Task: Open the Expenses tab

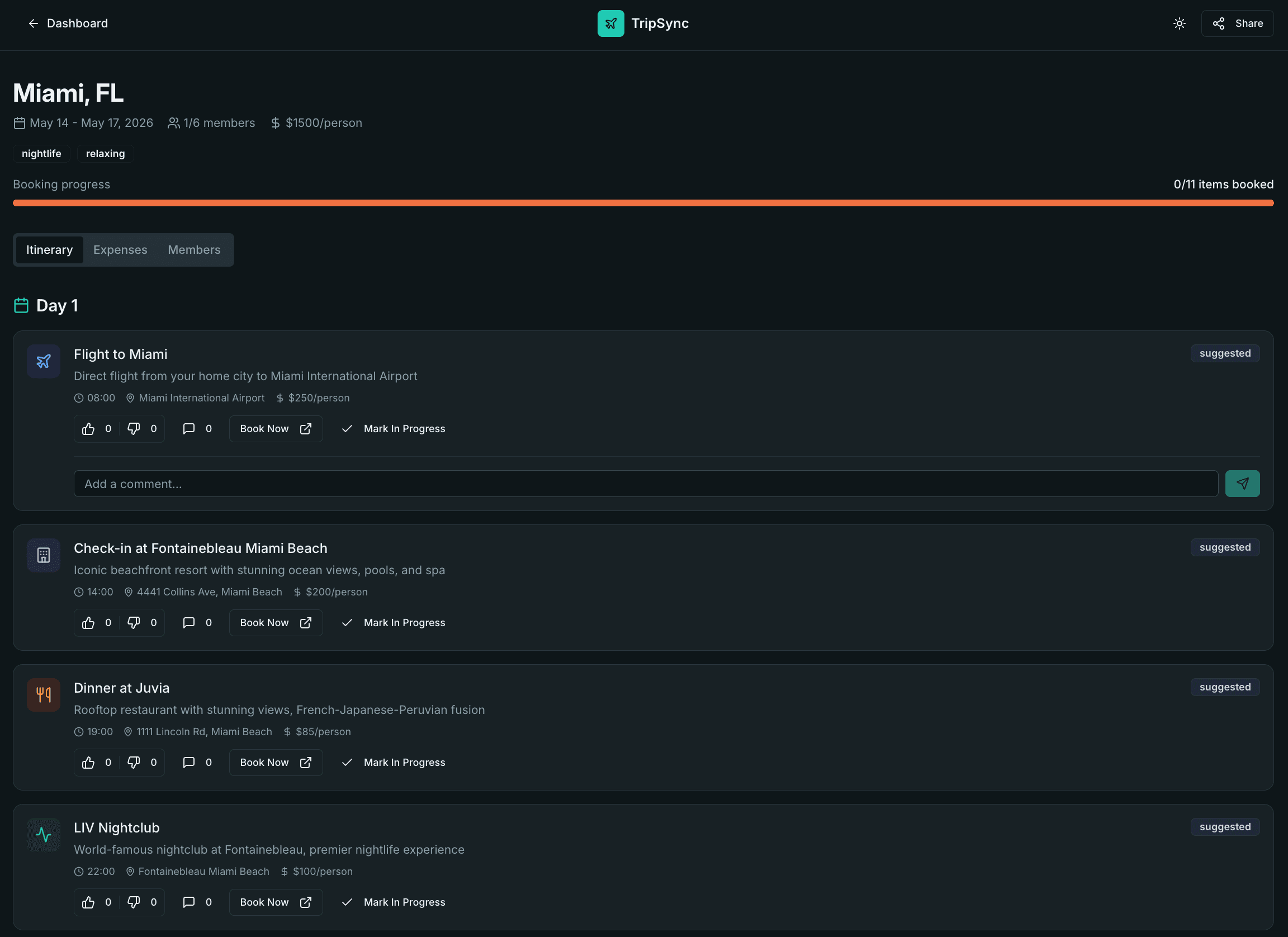Action: [120, 250]
